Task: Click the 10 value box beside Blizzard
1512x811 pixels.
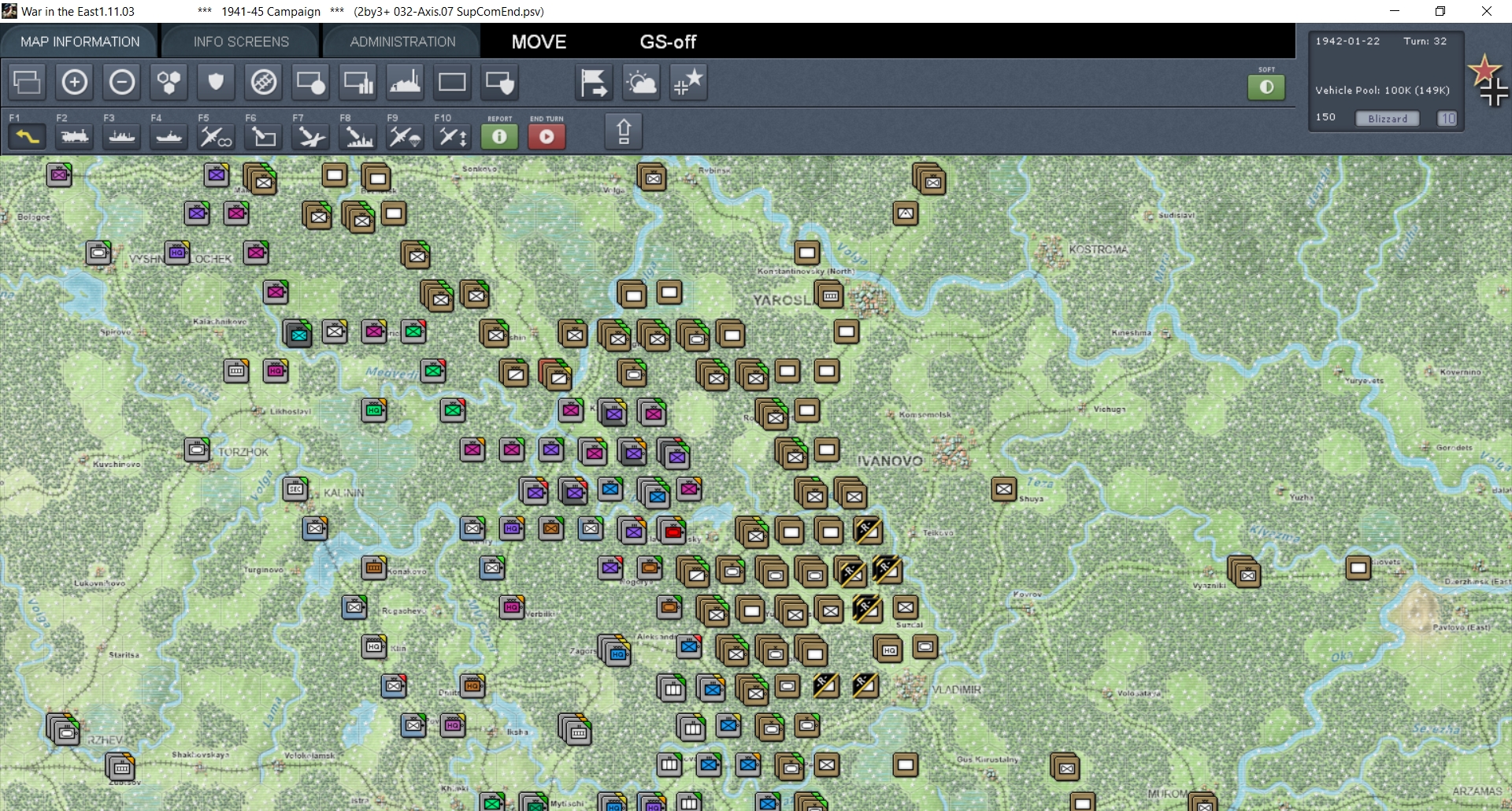Action: tap(1447, 118)
